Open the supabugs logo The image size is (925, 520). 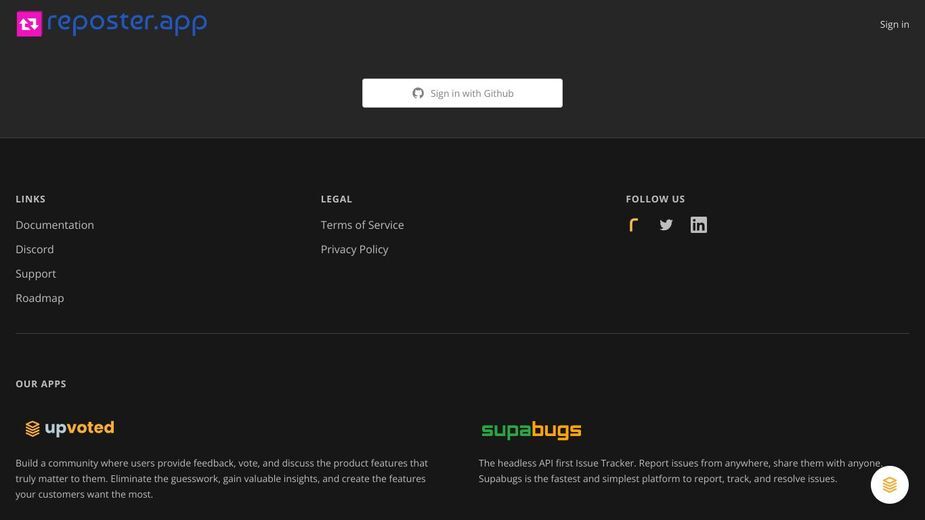(531, 430)
